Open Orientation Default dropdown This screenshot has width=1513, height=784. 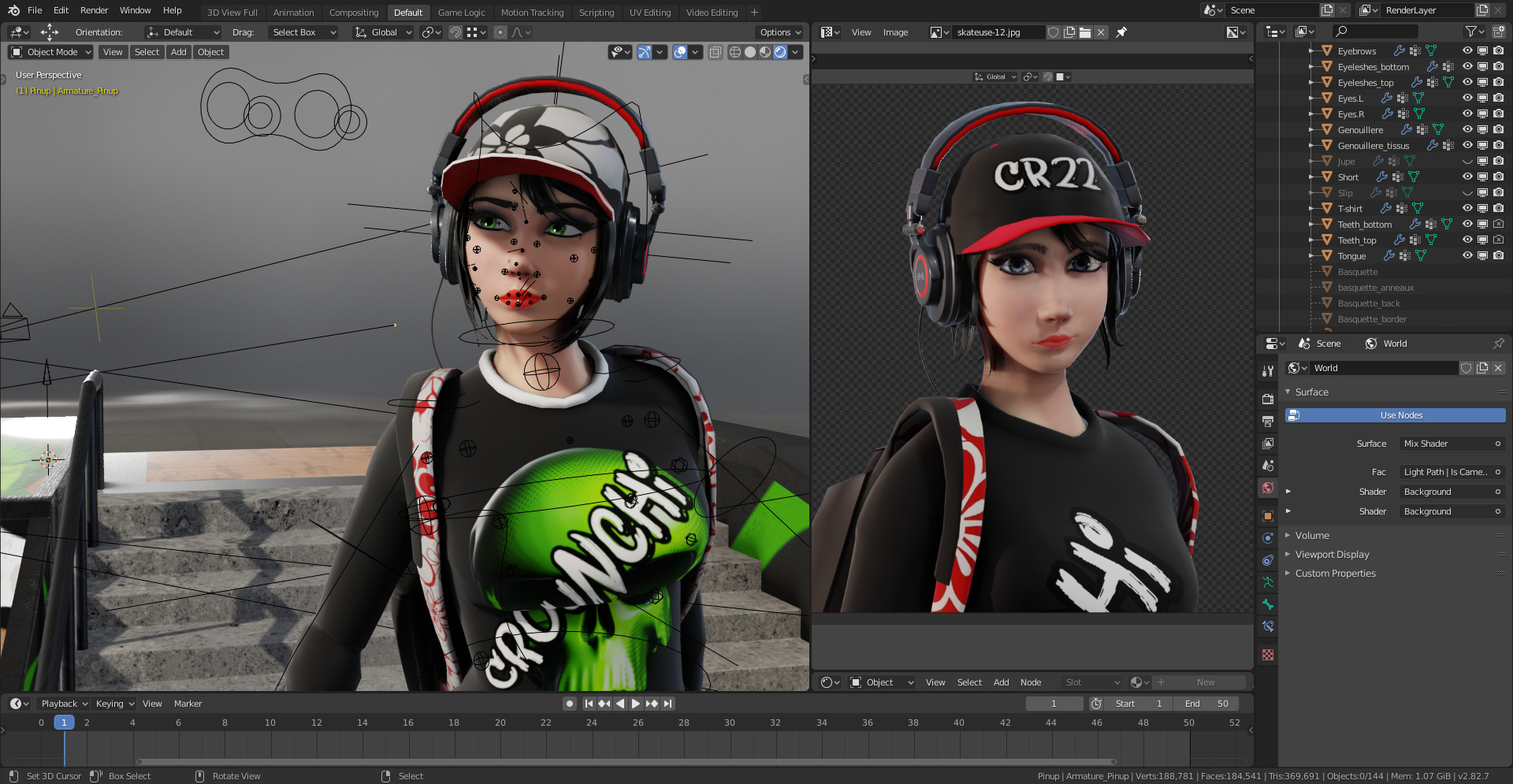[x=183, y=32]
